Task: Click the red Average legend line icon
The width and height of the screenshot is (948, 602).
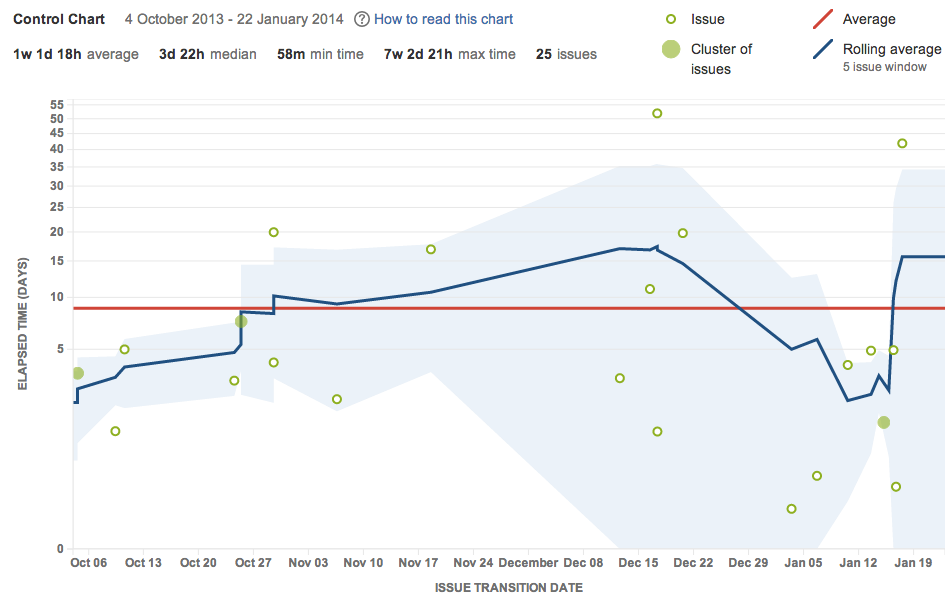Action: coord(823,19)
